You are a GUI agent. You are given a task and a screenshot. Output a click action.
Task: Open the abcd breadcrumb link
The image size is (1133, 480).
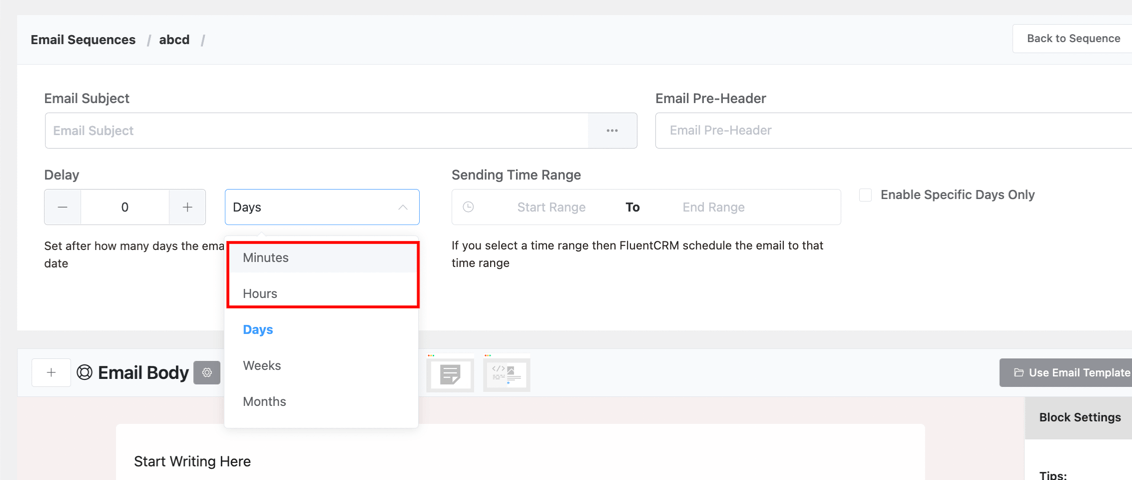pos(174,40)
